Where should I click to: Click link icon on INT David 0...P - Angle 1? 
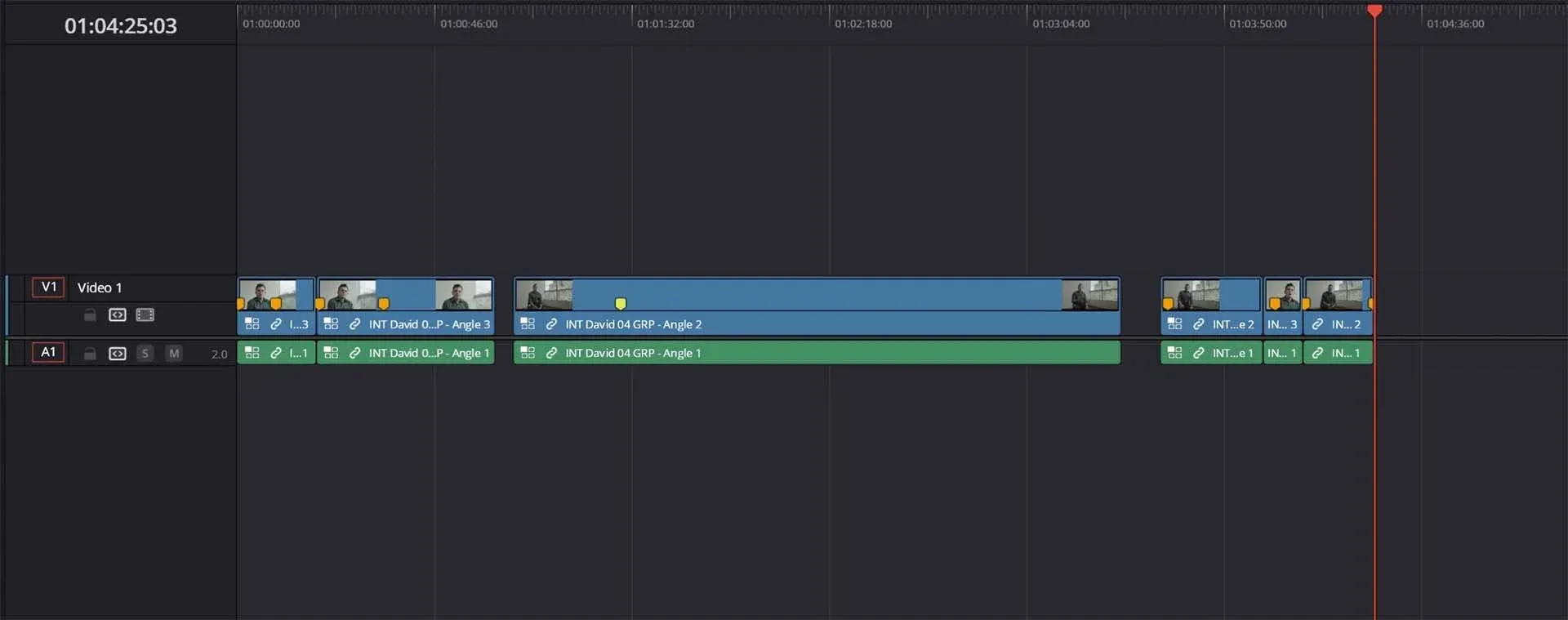(354, 353)
